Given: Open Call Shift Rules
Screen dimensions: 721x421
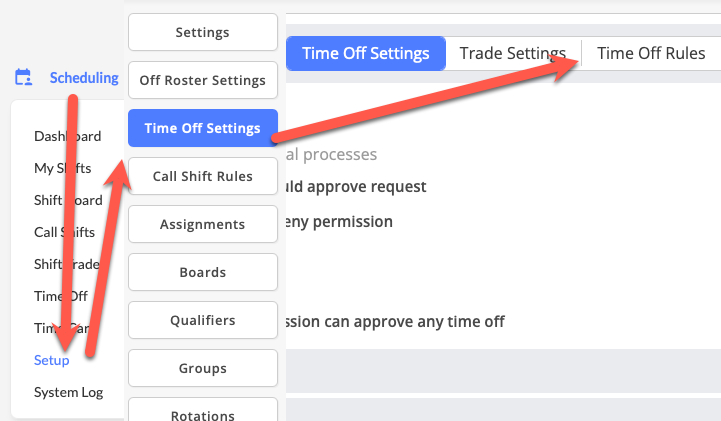Looking at the screenshot, I should point(202,176).
